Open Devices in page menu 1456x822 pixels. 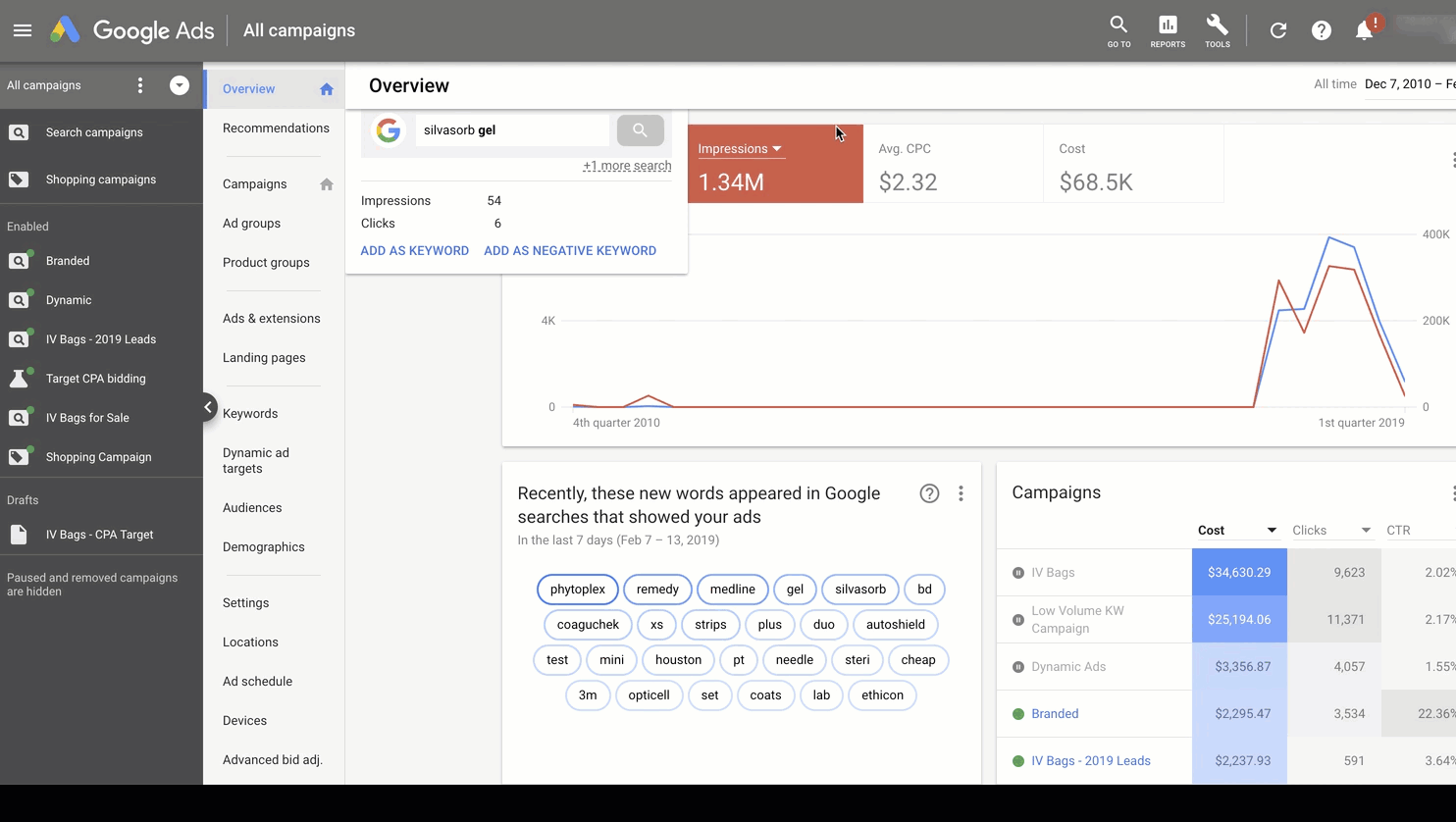[x=244, y=721]
